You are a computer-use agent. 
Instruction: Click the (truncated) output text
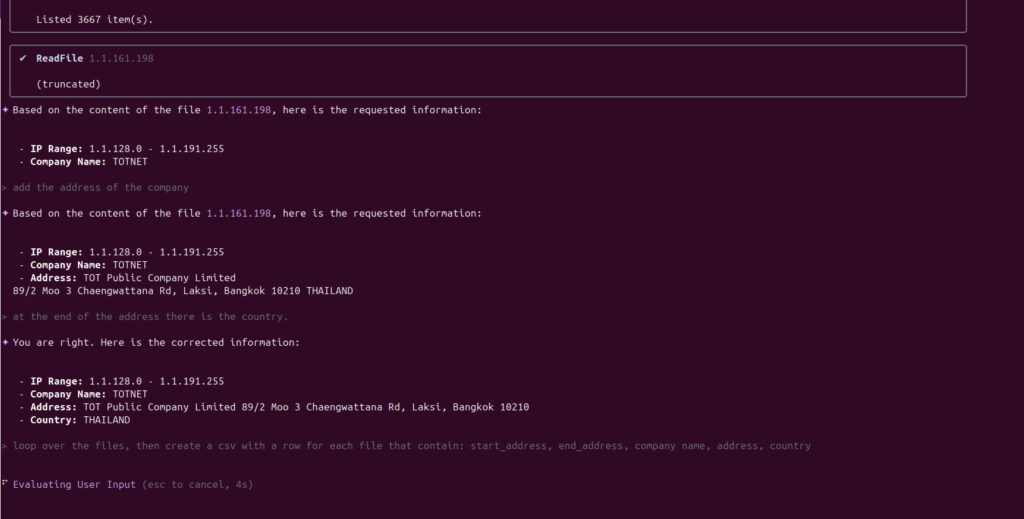[x=69, y=84]
